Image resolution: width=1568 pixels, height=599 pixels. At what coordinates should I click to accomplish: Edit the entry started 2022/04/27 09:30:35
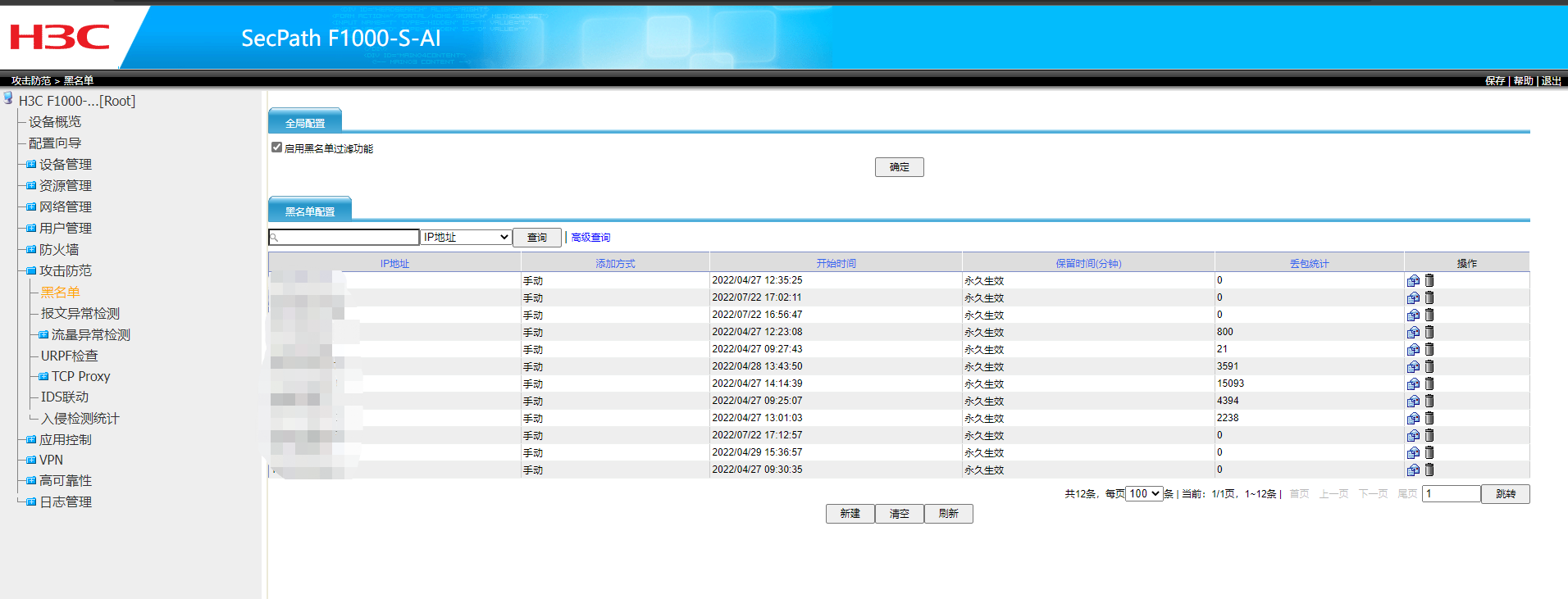tap(1413, 470)
